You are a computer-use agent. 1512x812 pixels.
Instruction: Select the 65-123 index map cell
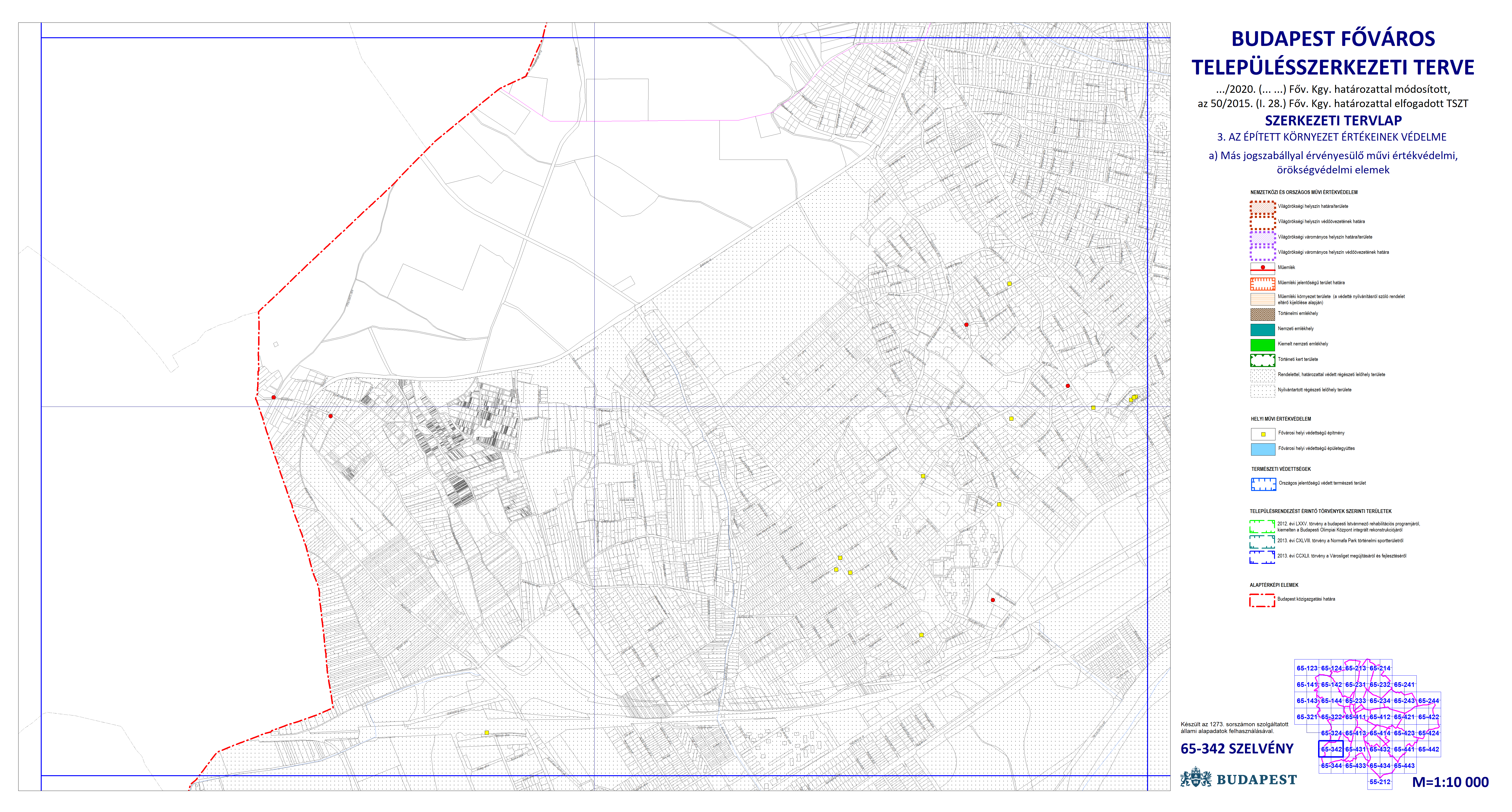click(x=1307, y=668)
